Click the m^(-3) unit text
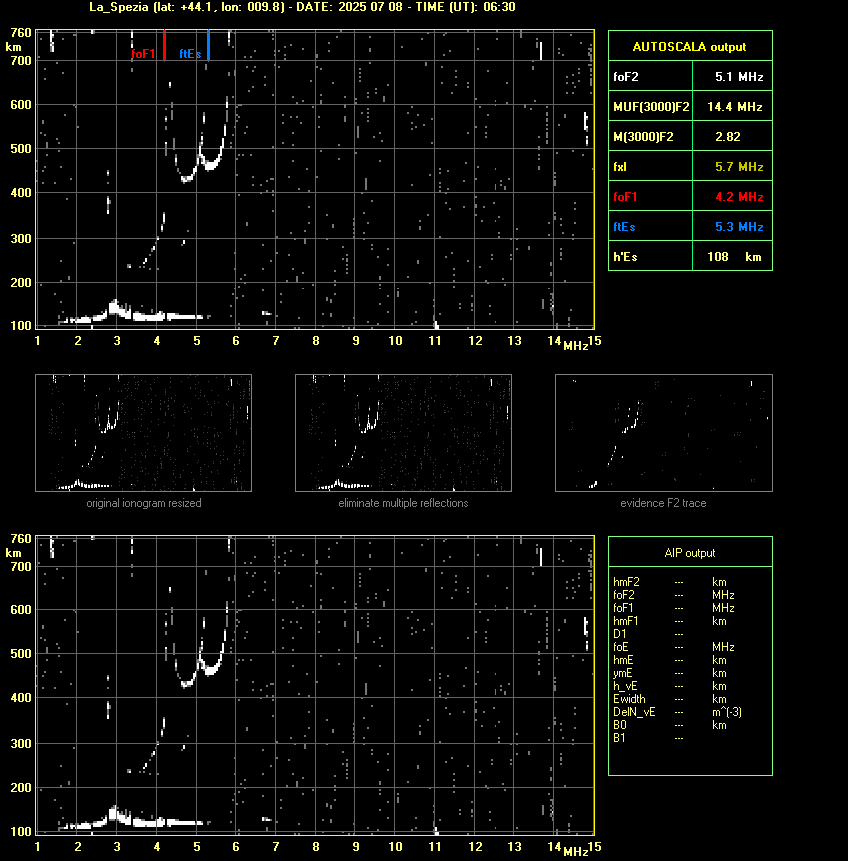The height and width of the screenshot is (861, 848). [x=727, y=712]
